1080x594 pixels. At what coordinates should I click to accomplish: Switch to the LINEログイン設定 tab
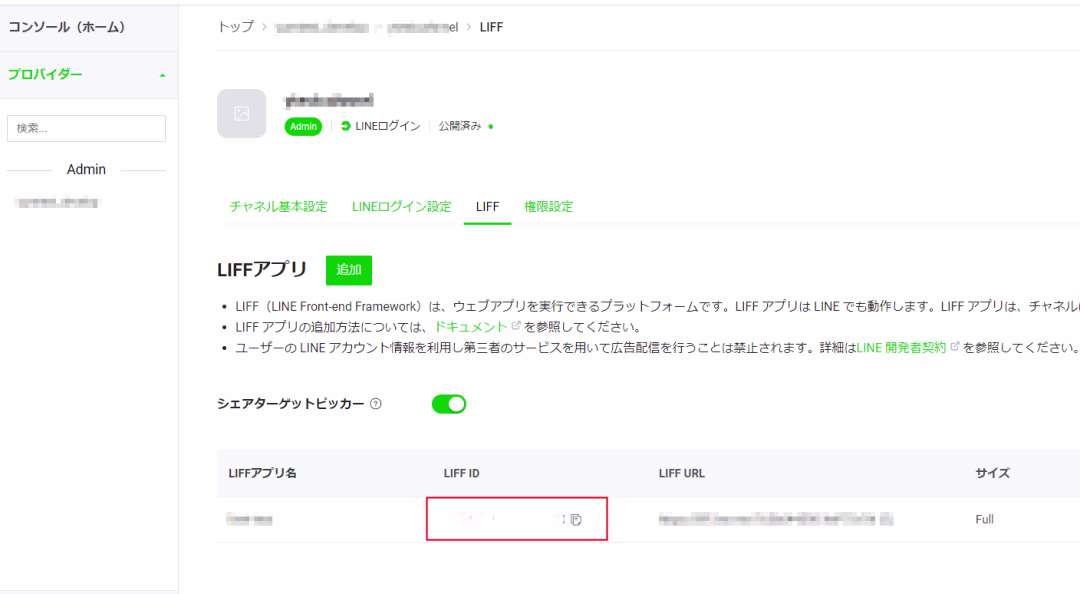[402, 207]
